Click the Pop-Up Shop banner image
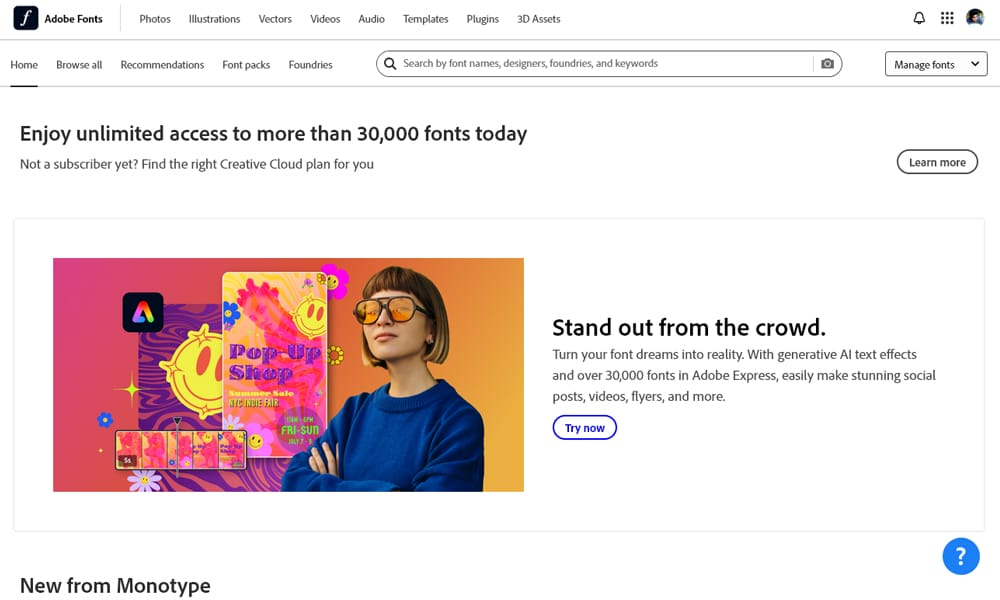 [288, 374]
